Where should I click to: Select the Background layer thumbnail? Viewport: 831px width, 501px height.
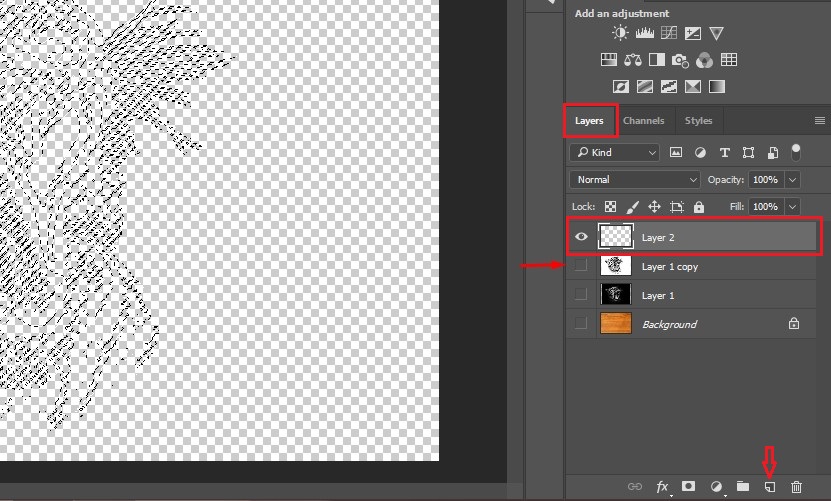tap(616, 323)
